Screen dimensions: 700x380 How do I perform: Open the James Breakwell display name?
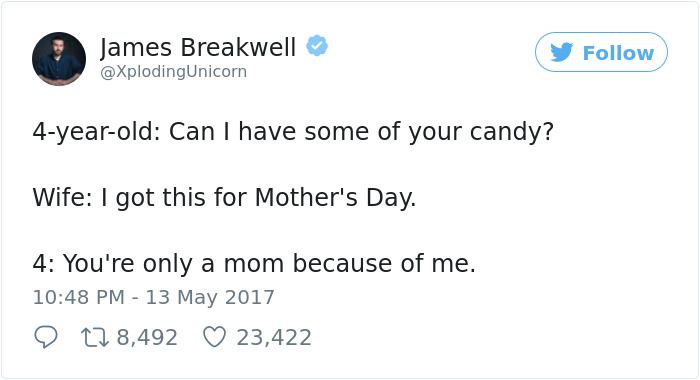point(198,47)
